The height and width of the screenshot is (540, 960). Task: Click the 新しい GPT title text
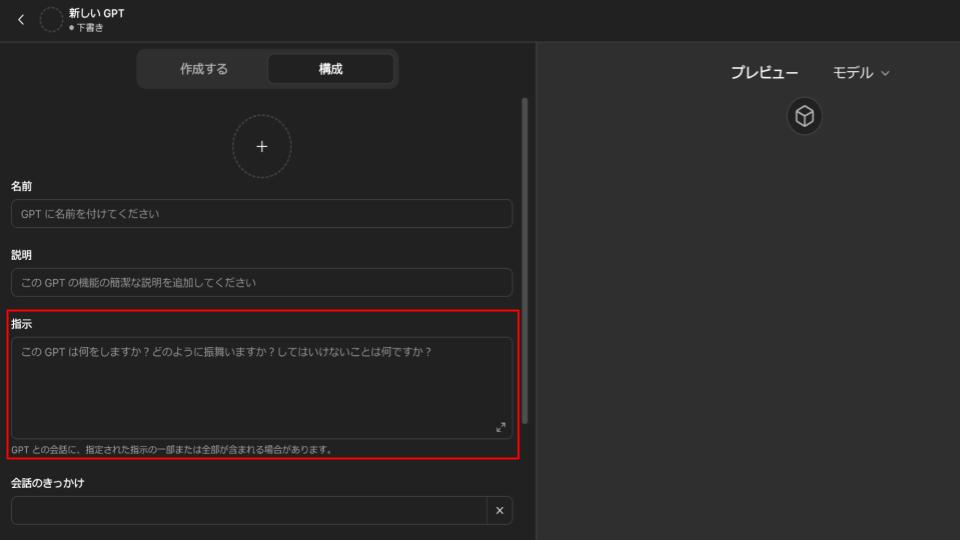(x=97, y=13)
